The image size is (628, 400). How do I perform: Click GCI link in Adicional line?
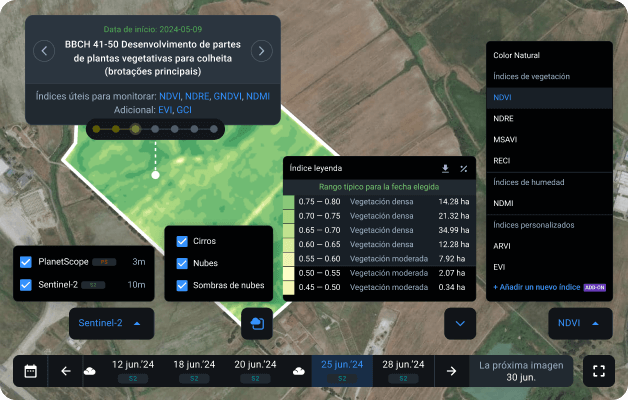[184, 110]
